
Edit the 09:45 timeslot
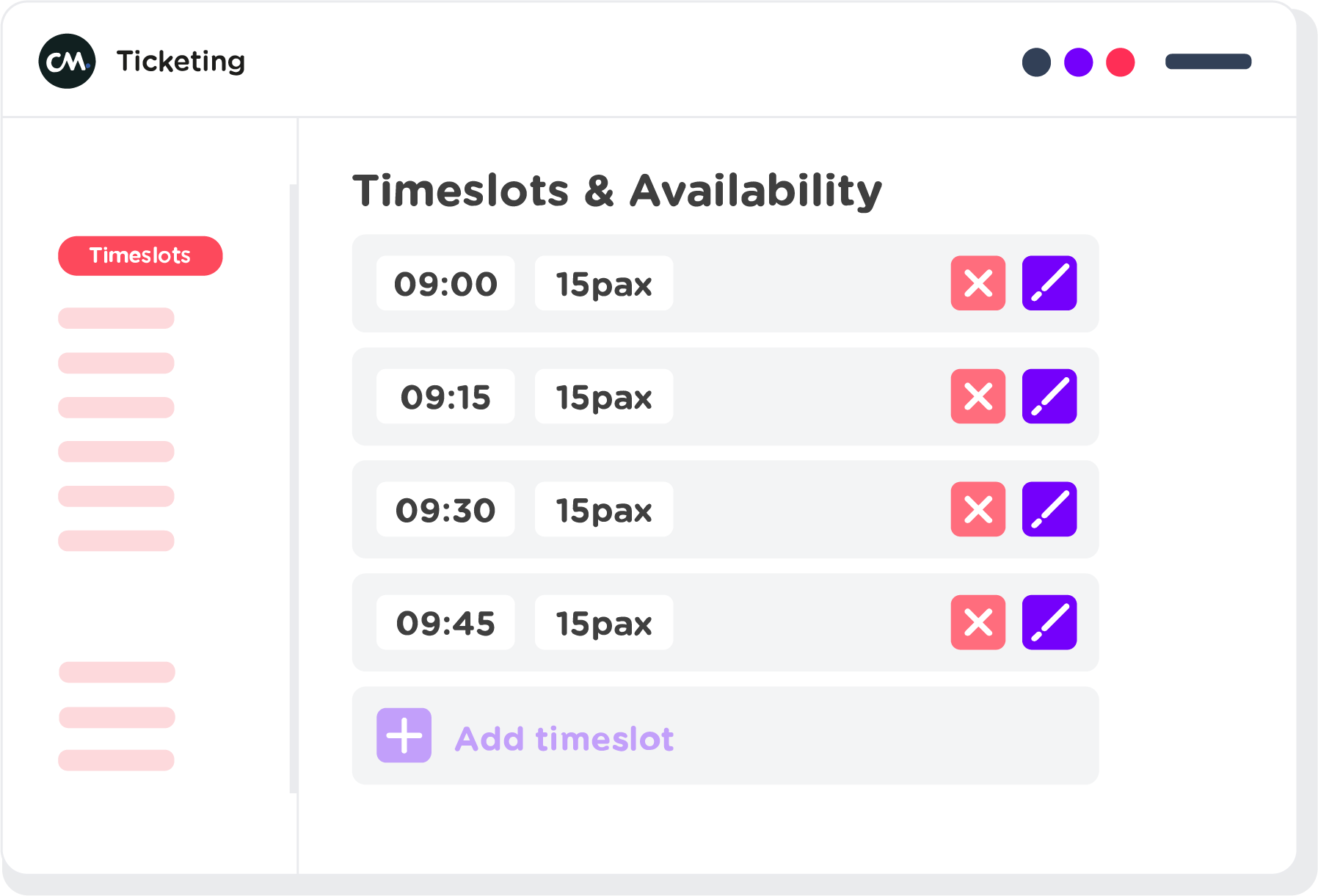click(1049, 622)
